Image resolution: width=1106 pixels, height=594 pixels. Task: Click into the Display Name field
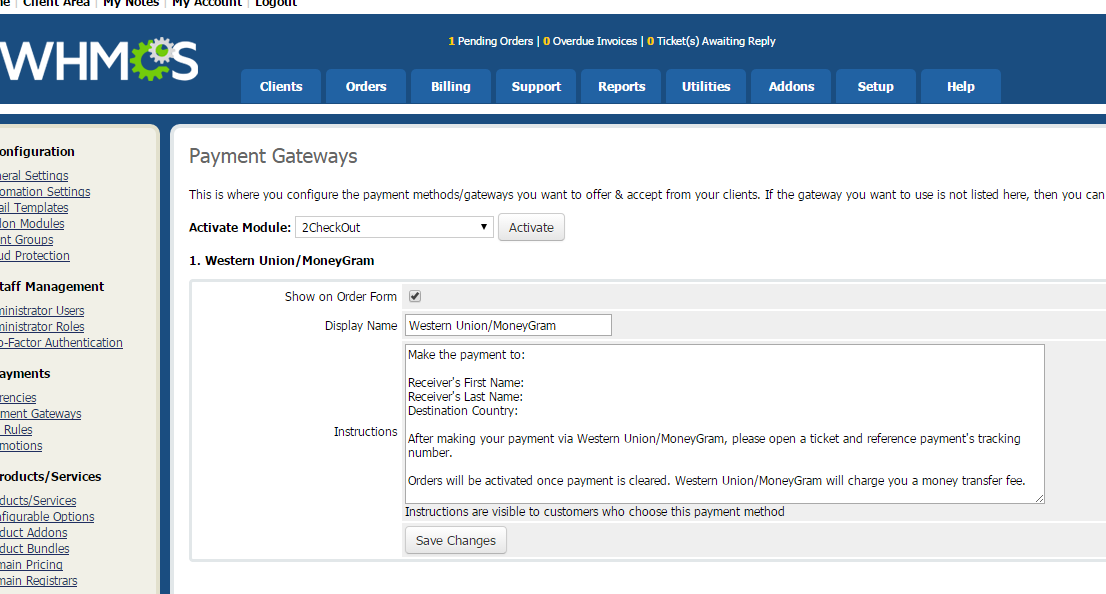(x=508, y=325)
